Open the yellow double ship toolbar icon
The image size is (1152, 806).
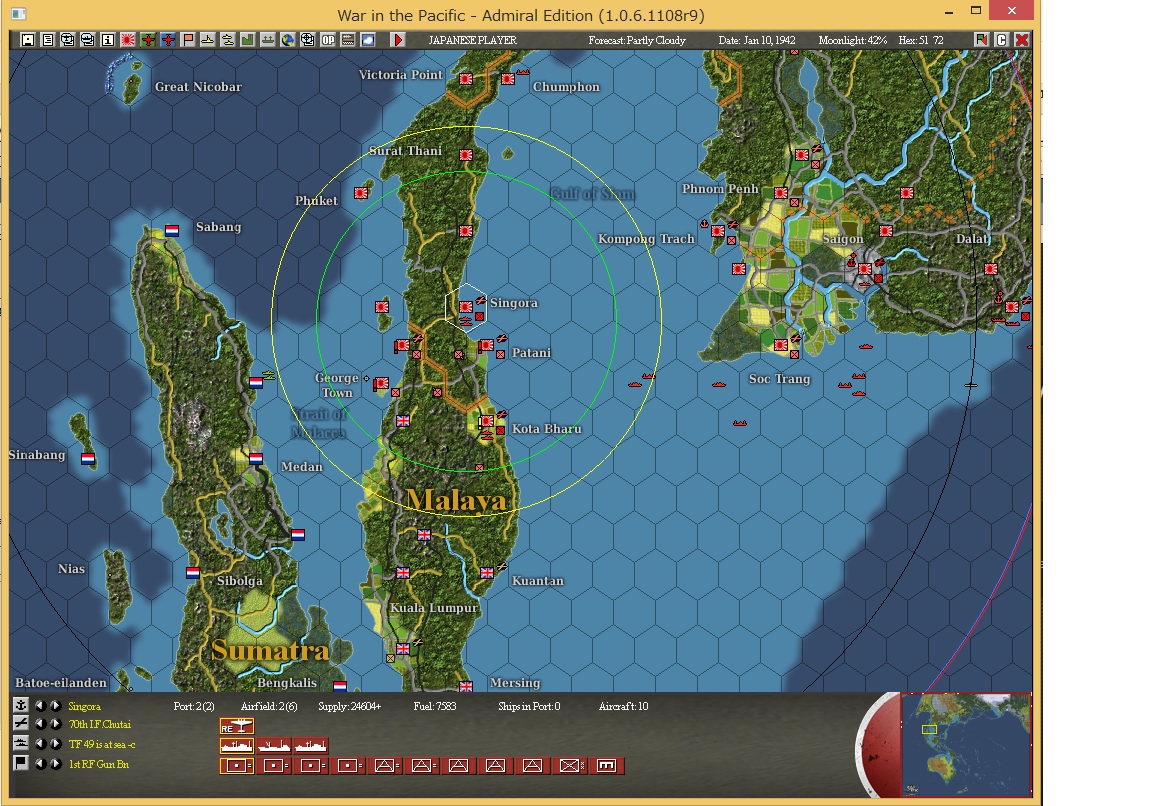[228, 40]
